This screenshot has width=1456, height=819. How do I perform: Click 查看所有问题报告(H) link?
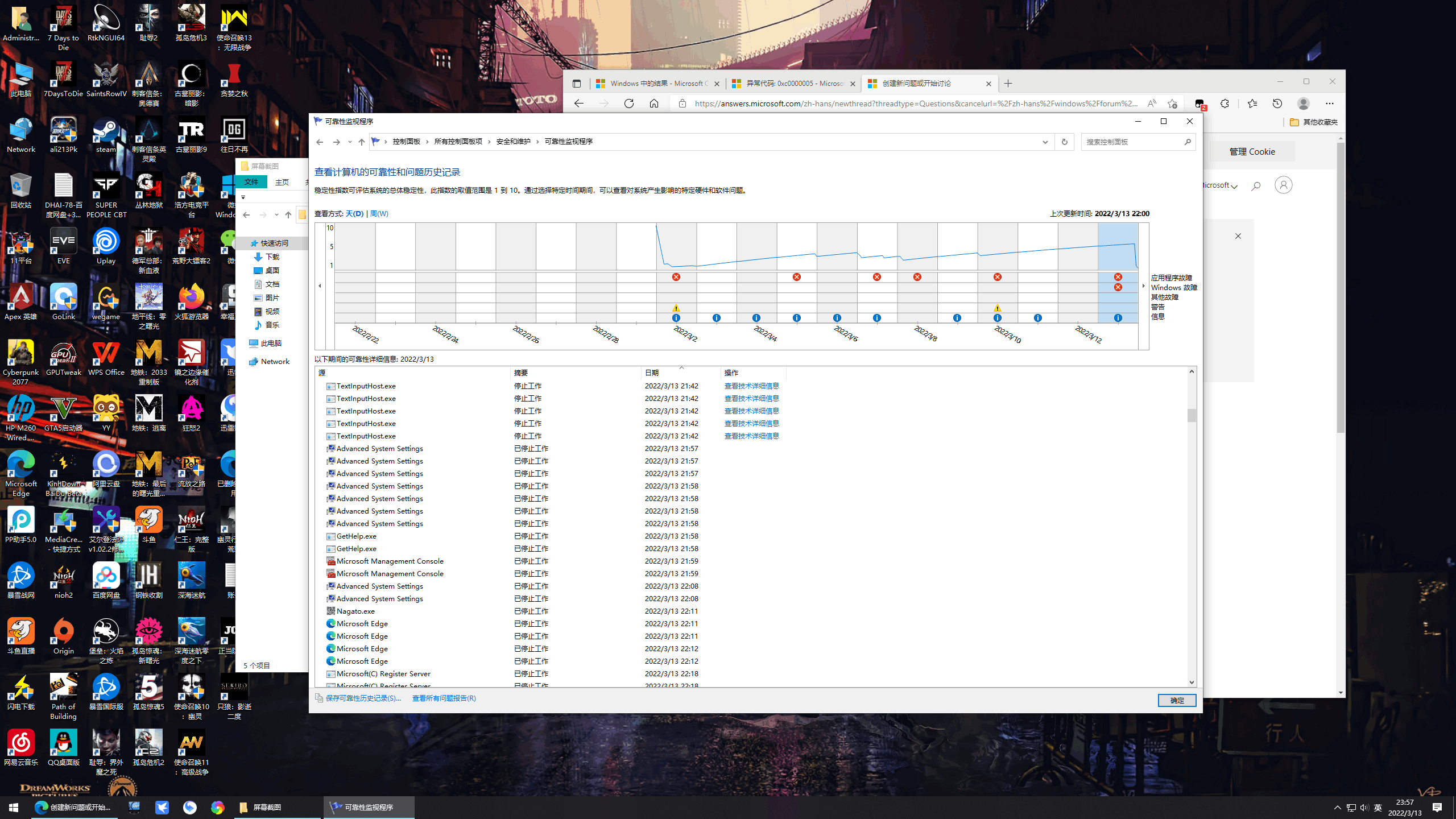click(x=443, y=698)
